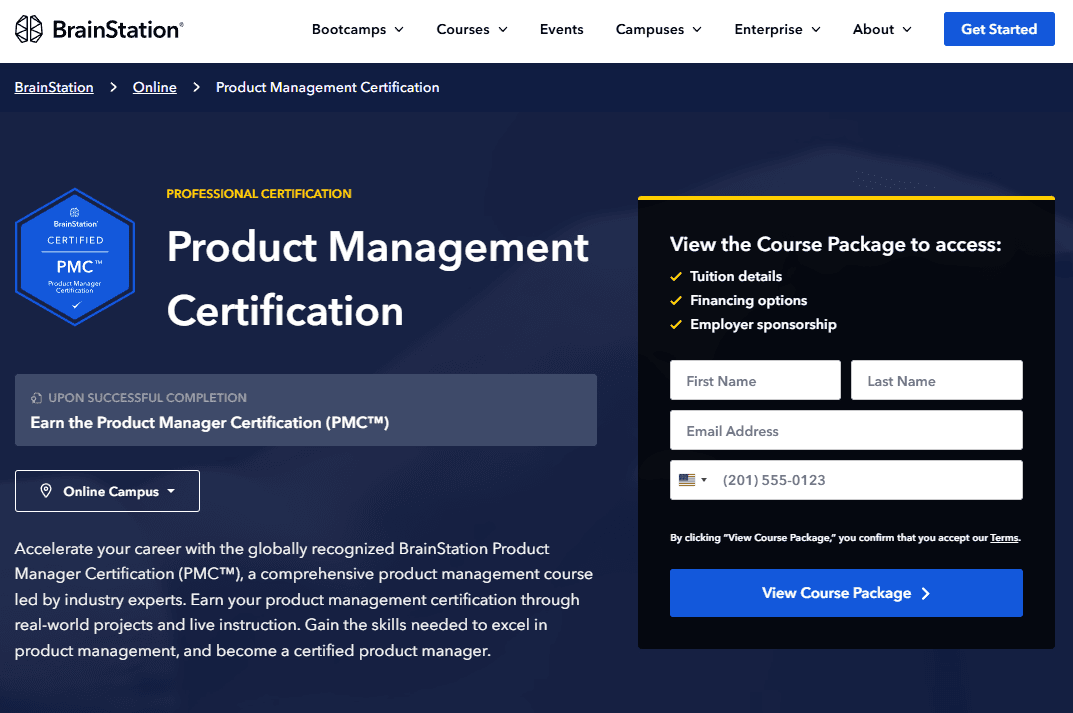1073x713 pixels.
Task: Click the Last Name field
Action: [x=937, y=380]
